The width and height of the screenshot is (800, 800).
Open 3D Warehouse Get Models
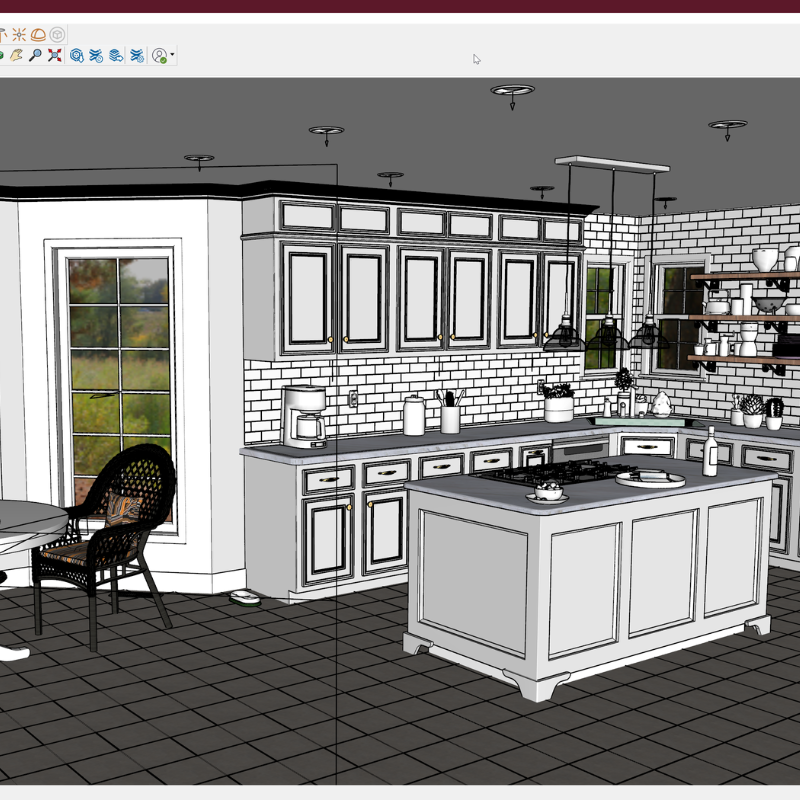76,56
